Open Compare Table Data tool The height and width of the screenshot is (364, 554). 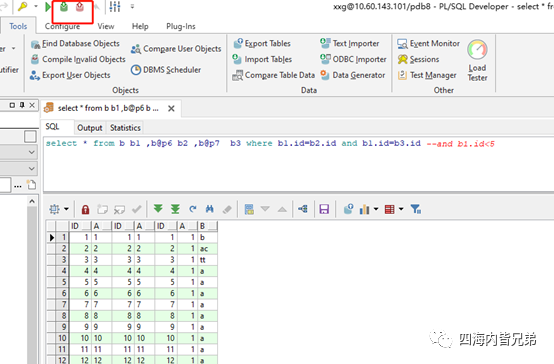(273, 75)
